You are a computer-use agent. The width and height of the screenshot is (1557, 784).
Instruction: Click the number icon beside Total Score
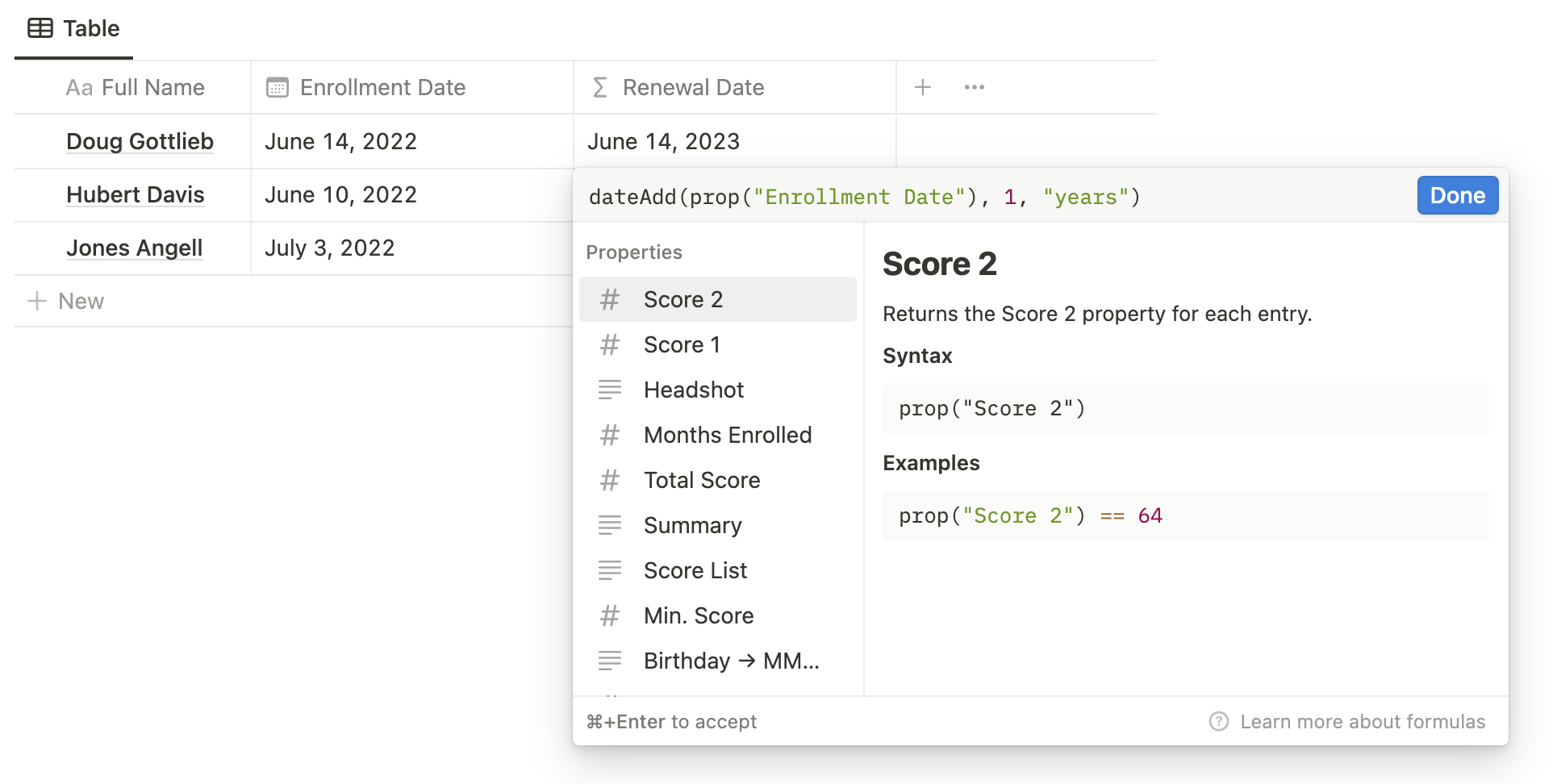tap(611, 479)
